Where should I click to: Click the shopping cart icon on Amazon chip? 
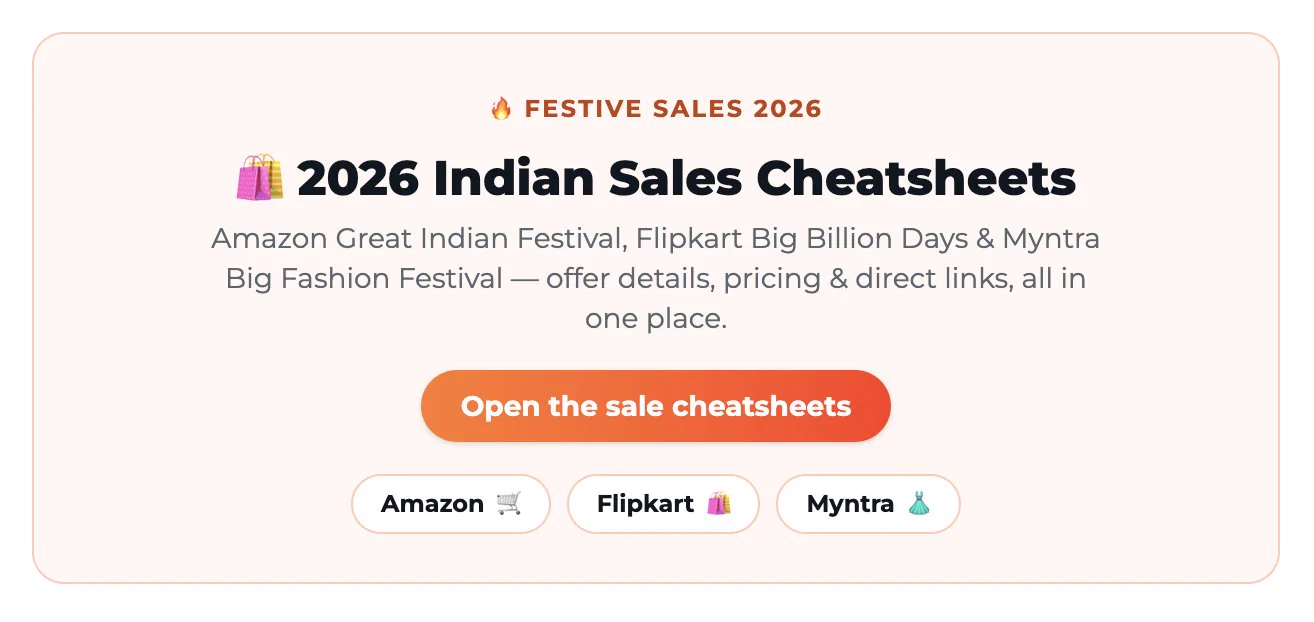[x=509, y=503]
